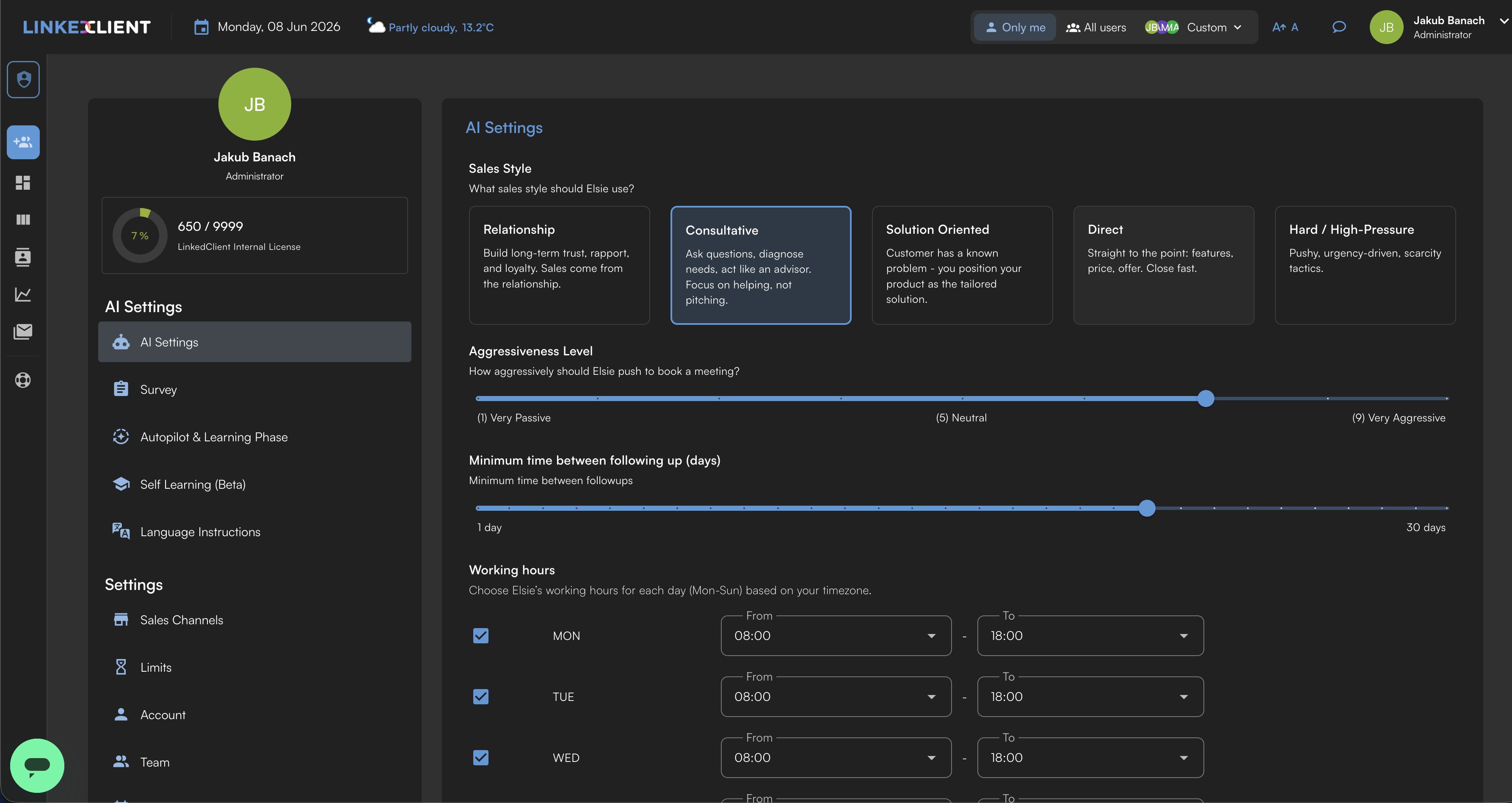This screenshot has height=803, width=1512.
Task: Open the green chat widget bubble
Action: [37, 765]
